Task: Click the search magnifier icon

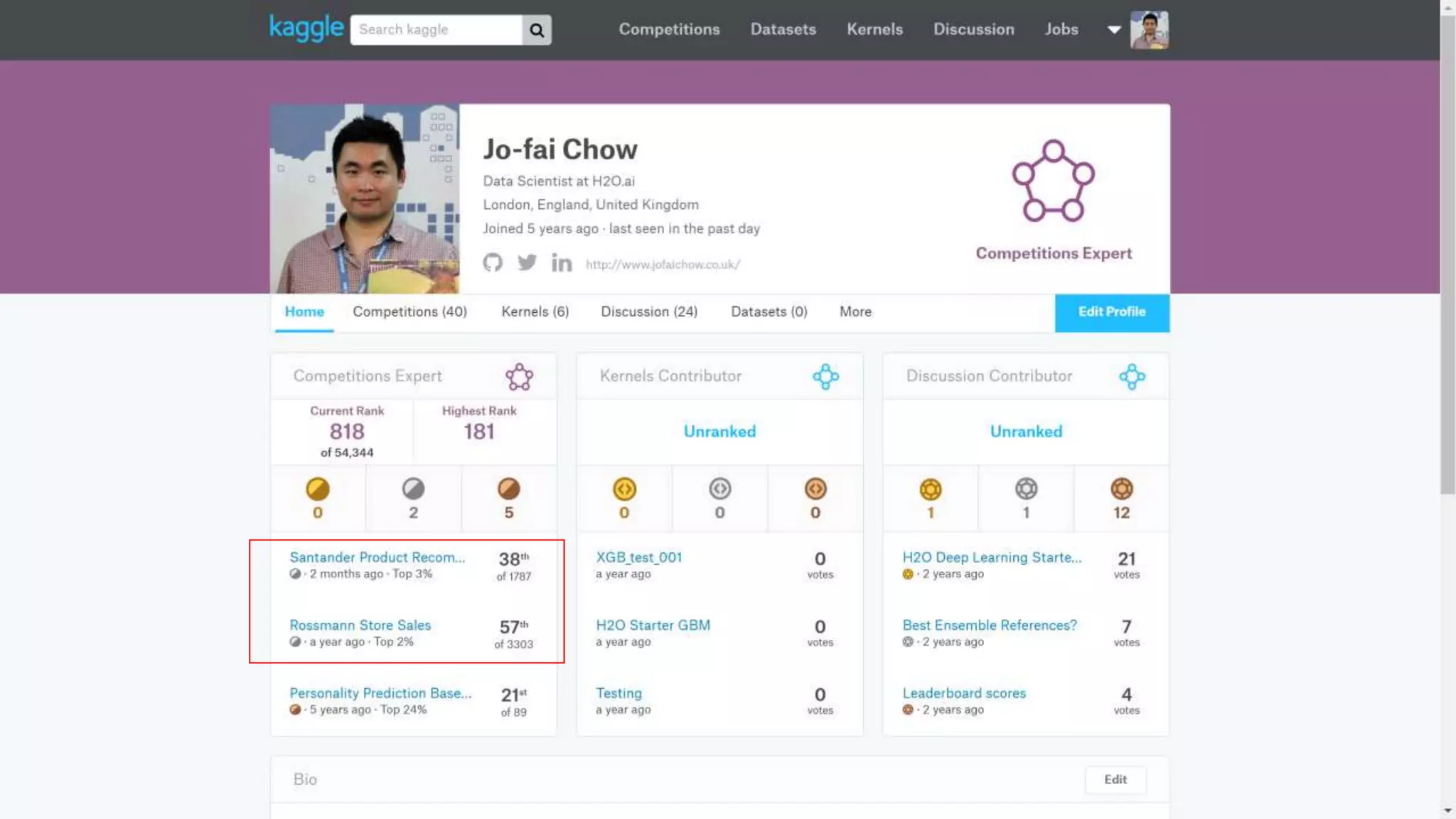Action: (537, 30)
